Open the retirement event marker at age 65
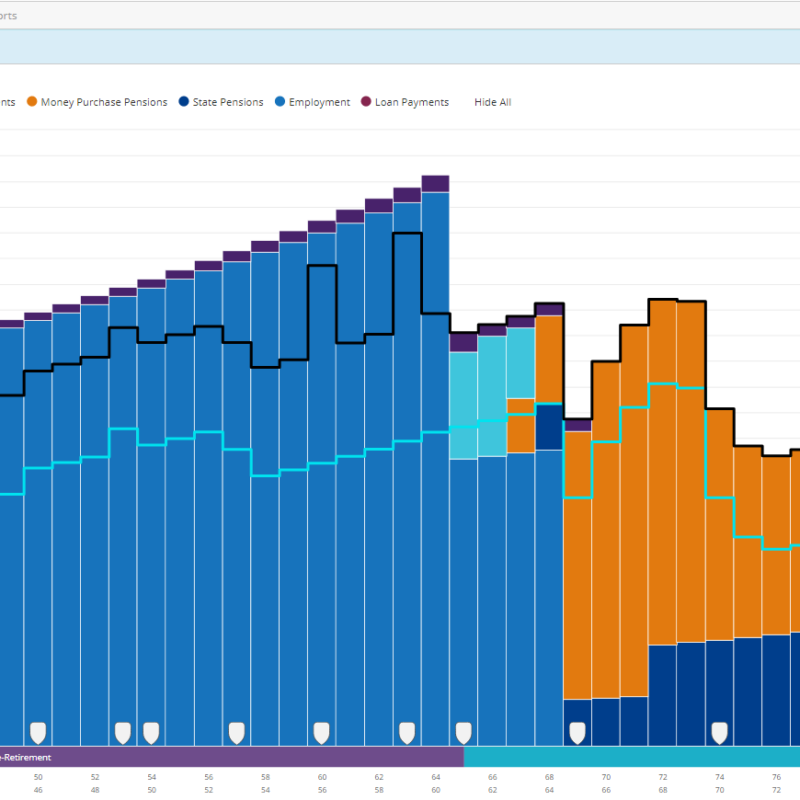800x800 pixels. tap(463, 732)
